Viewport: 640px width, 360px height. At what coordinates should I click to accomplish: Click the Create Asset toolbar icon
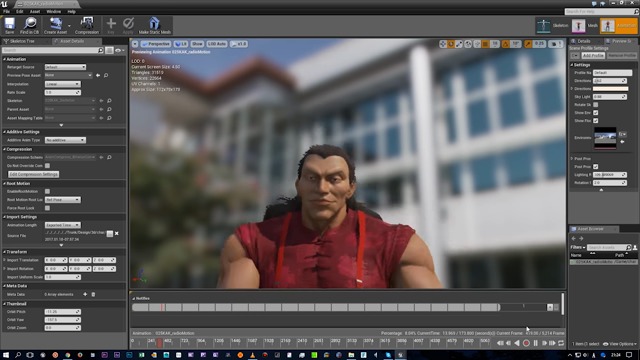[55, 25]
